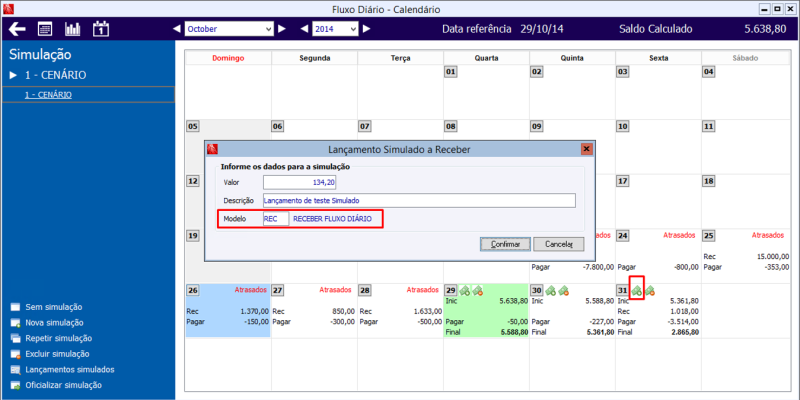This screenshot has width=800, height=400.
Task: Click the Nova simulação sidebar icon
Action: point(15,323)
